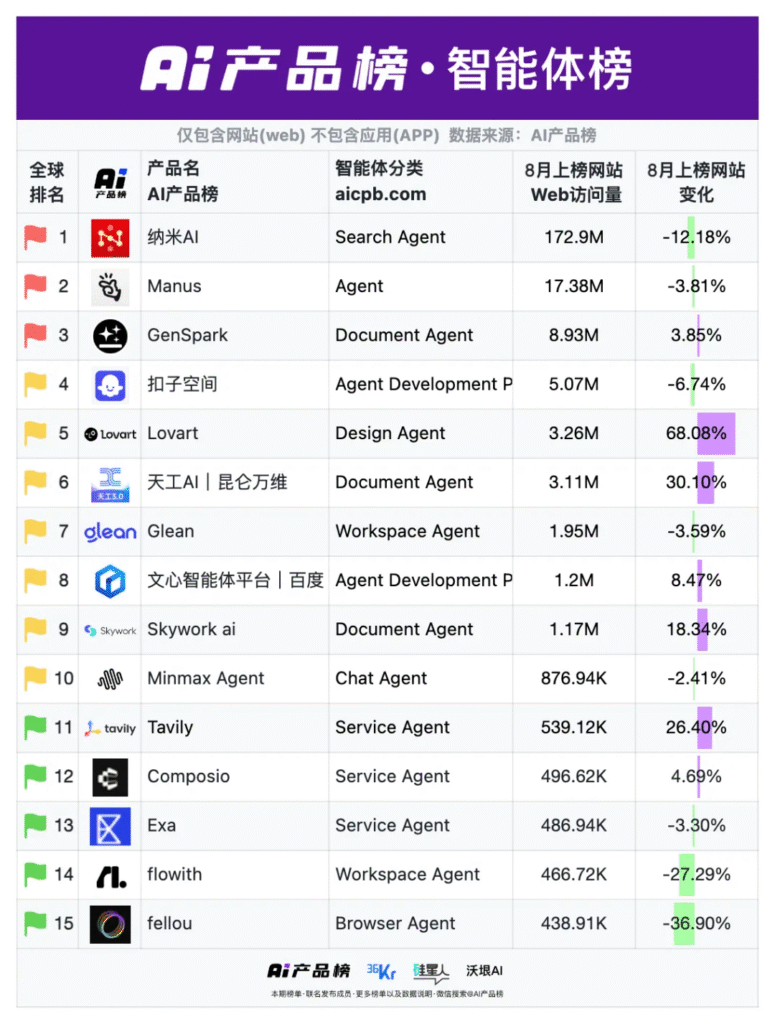Click the -12.18% change value
Screen dimensions: 775x1024
coord(696,238)
